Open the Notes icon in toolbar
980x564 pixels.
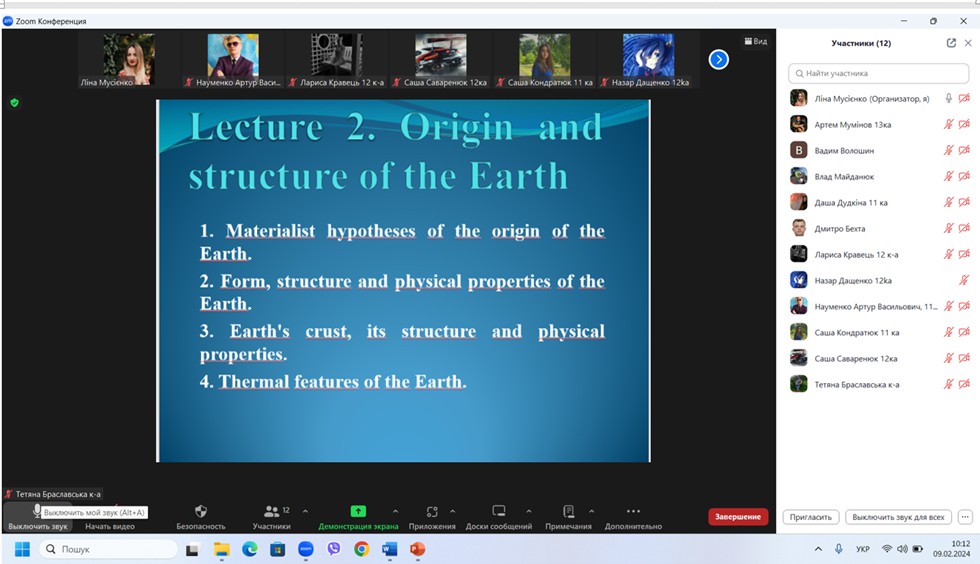[568, 511]
